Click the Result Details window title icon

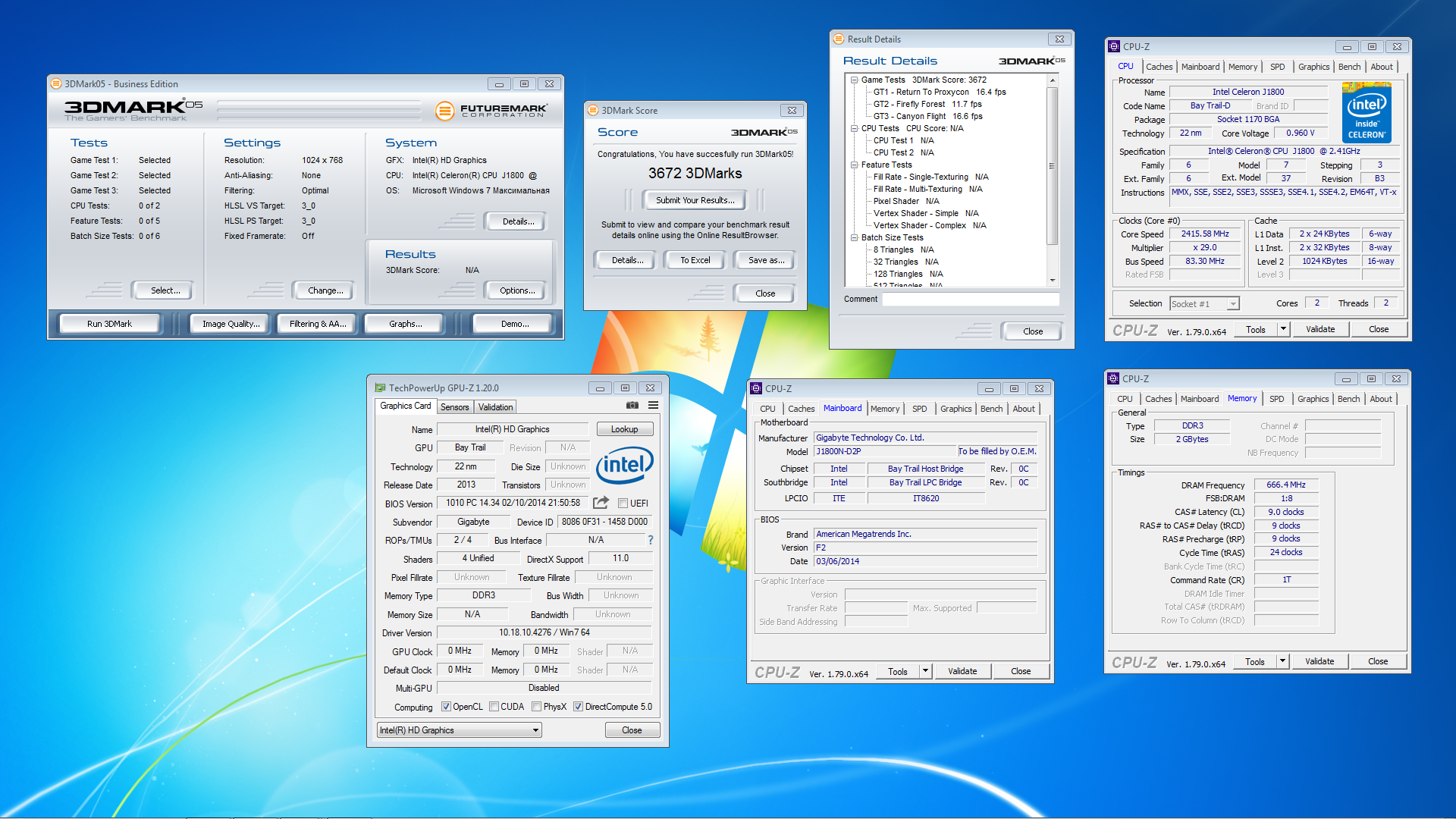pyautogui.click(x=839, y=39)
